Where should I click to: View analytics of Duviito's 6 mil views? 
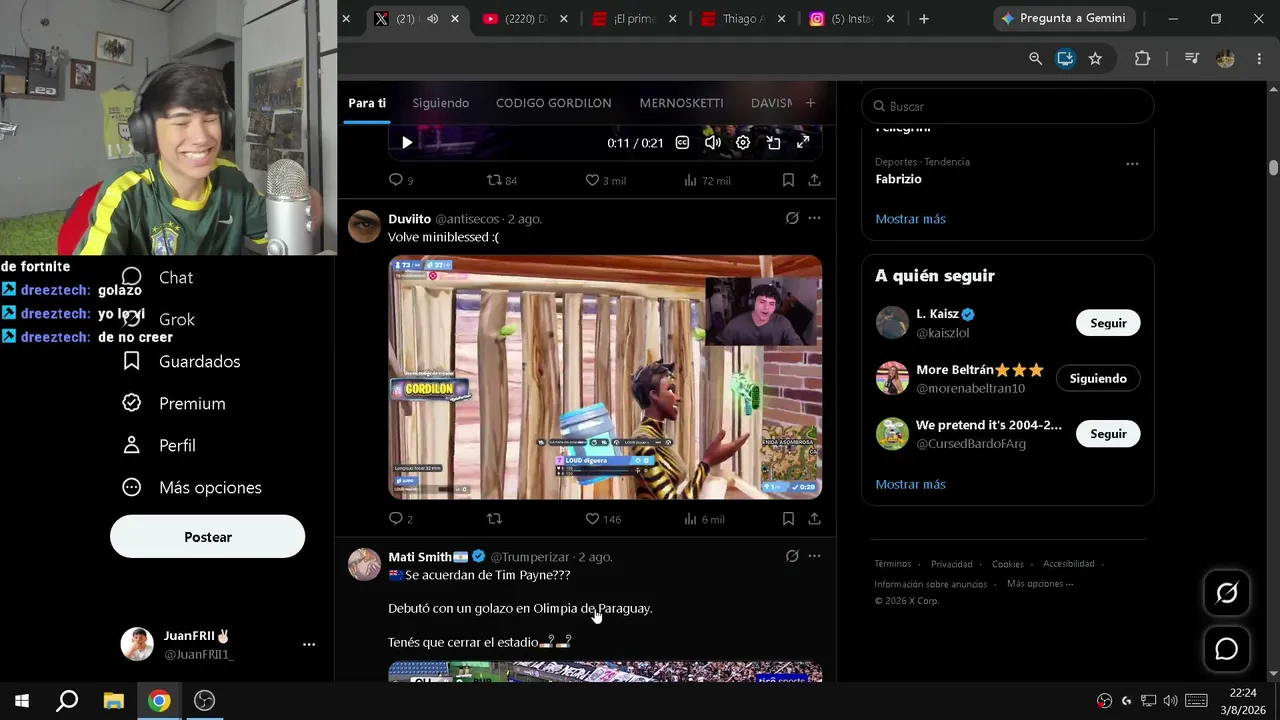pos(704,519)
